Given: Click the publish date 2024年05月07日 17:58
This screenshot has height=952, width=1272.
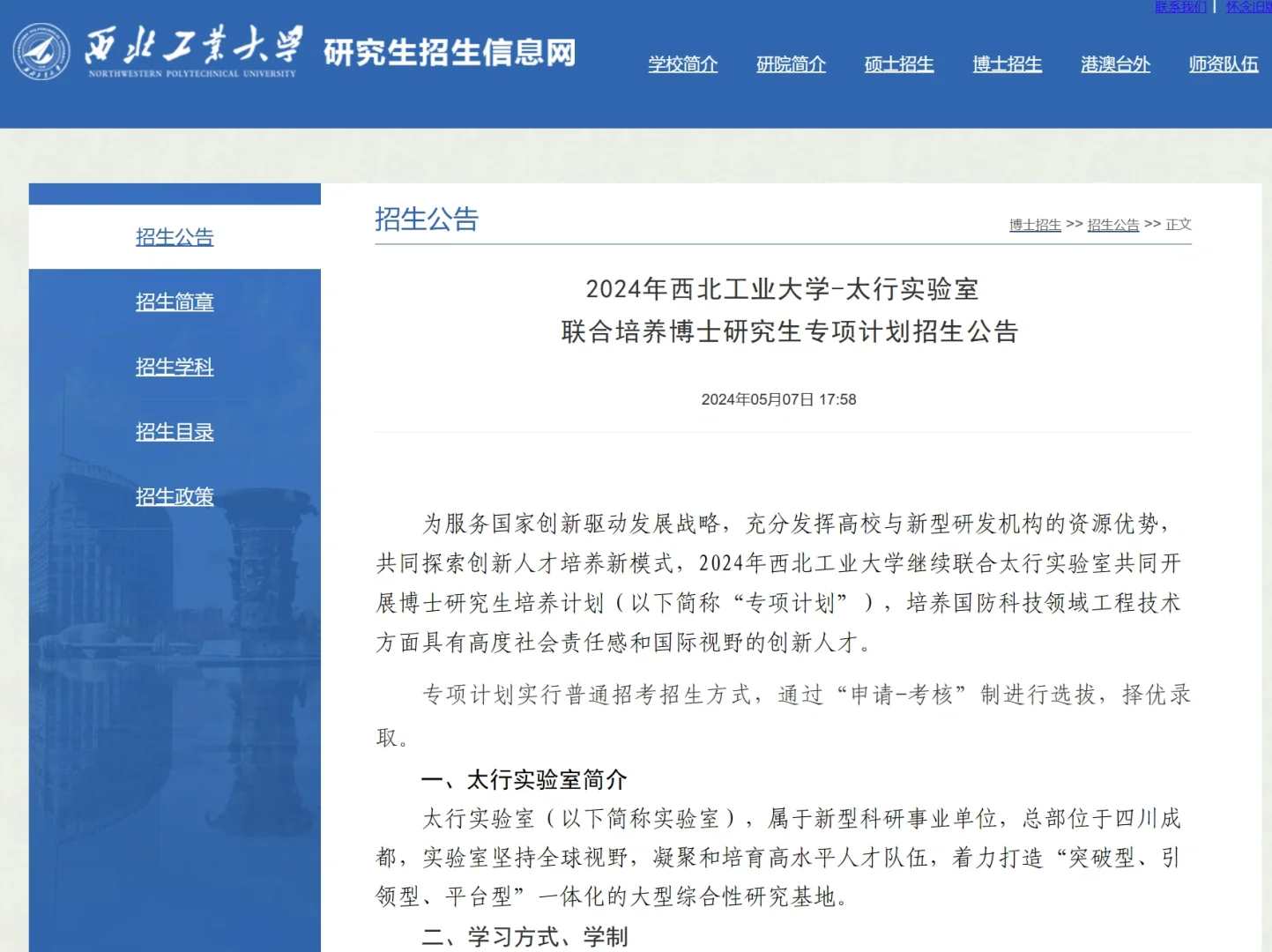Looking at the screenshot, I should [779, 399].
